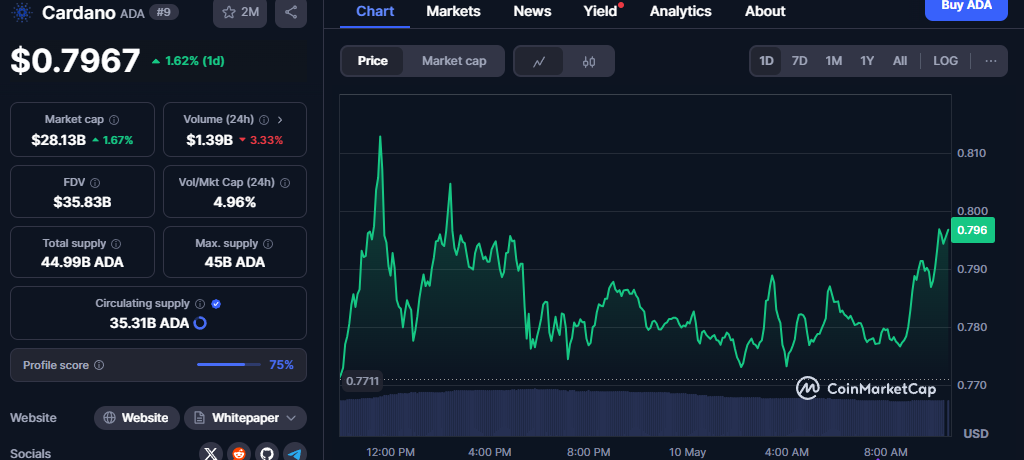1024x460 pixels.
Task: Set chart range to 1D
Action: (x=766, y=61)
